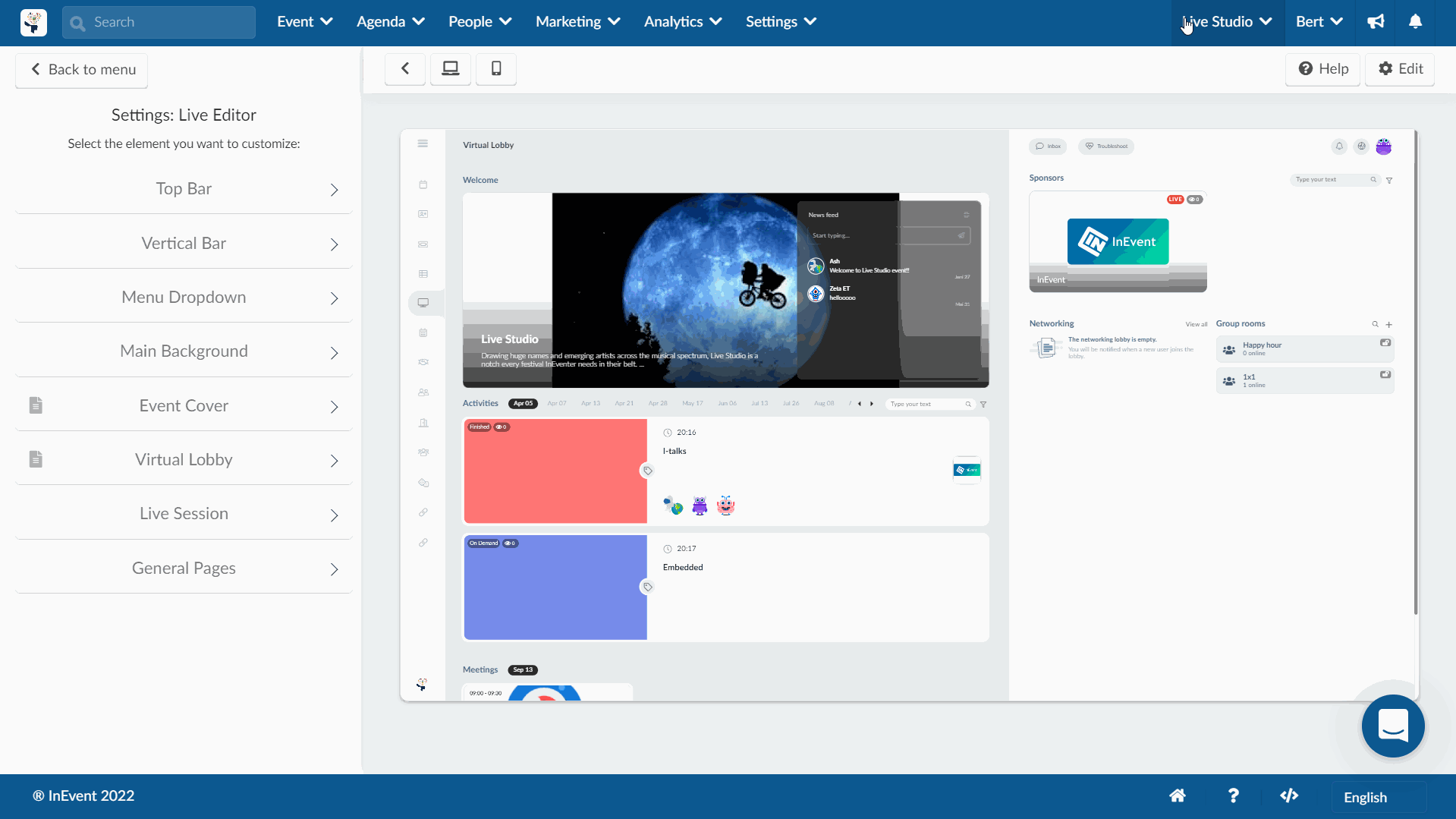The width and height of the screenshot is (1456, 819).
Task: Open the Settings menu
Action: tap(781, 22)
